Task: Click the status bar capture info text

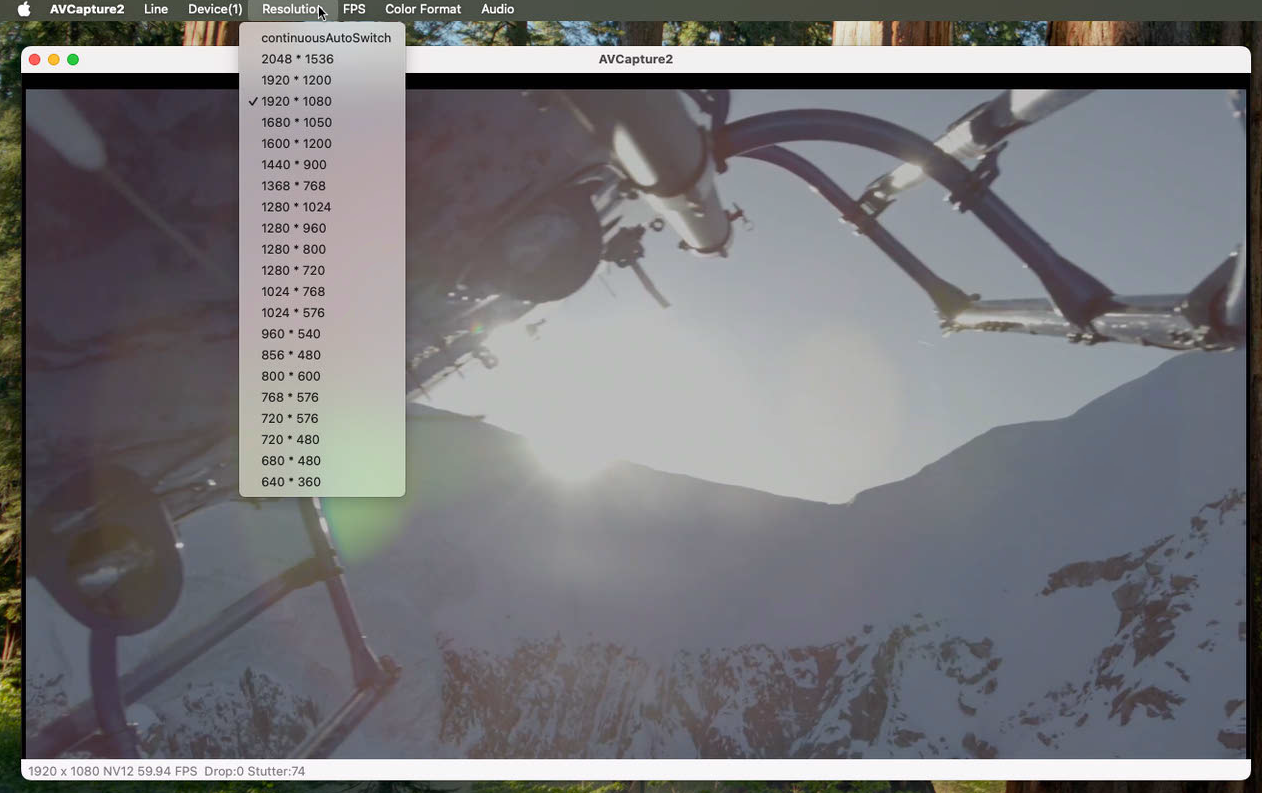Action: coord(167,771)
